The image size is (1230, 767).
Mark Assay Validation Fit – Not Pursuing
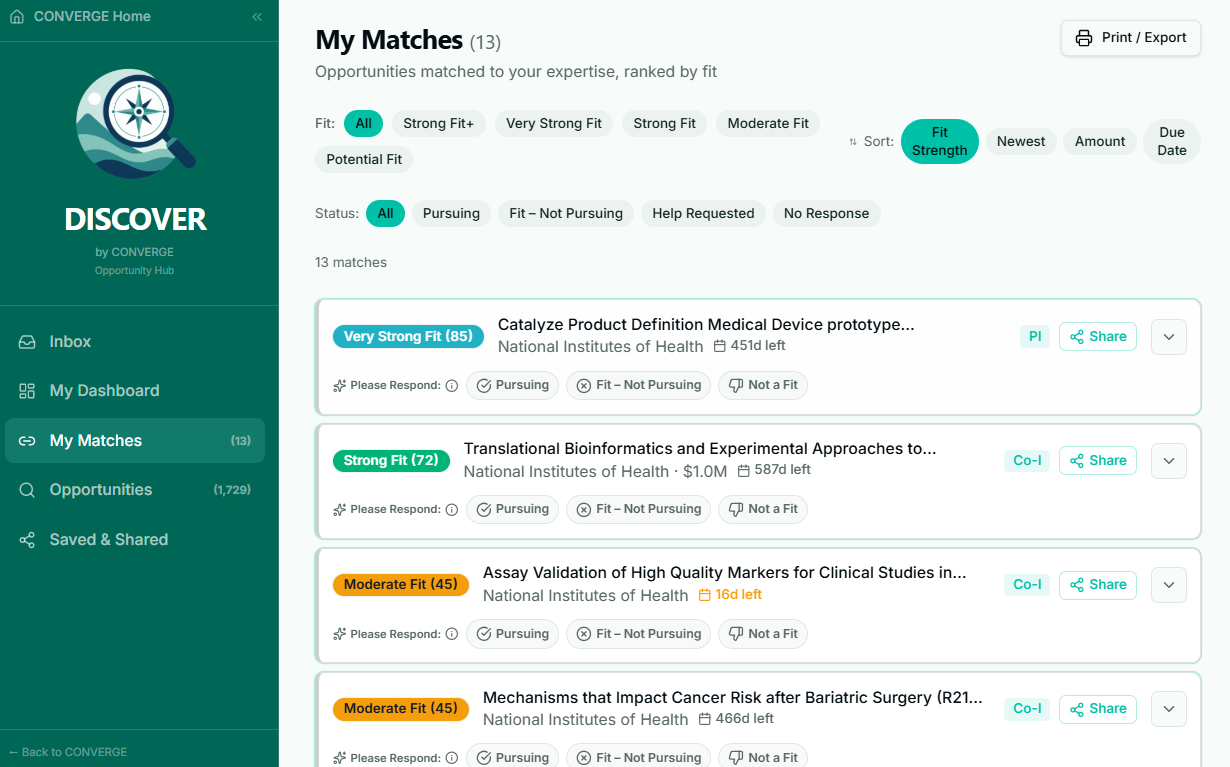point(639,634)
